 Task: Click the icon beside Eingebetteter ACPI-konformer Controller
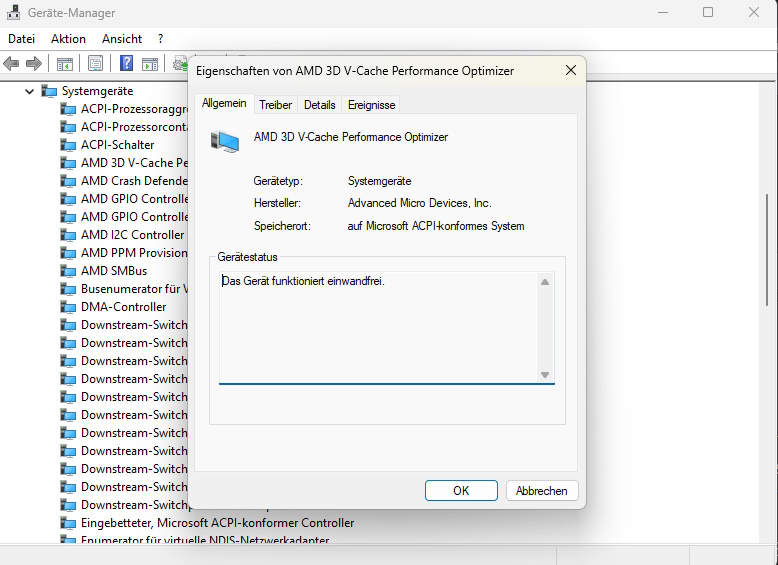68,523
